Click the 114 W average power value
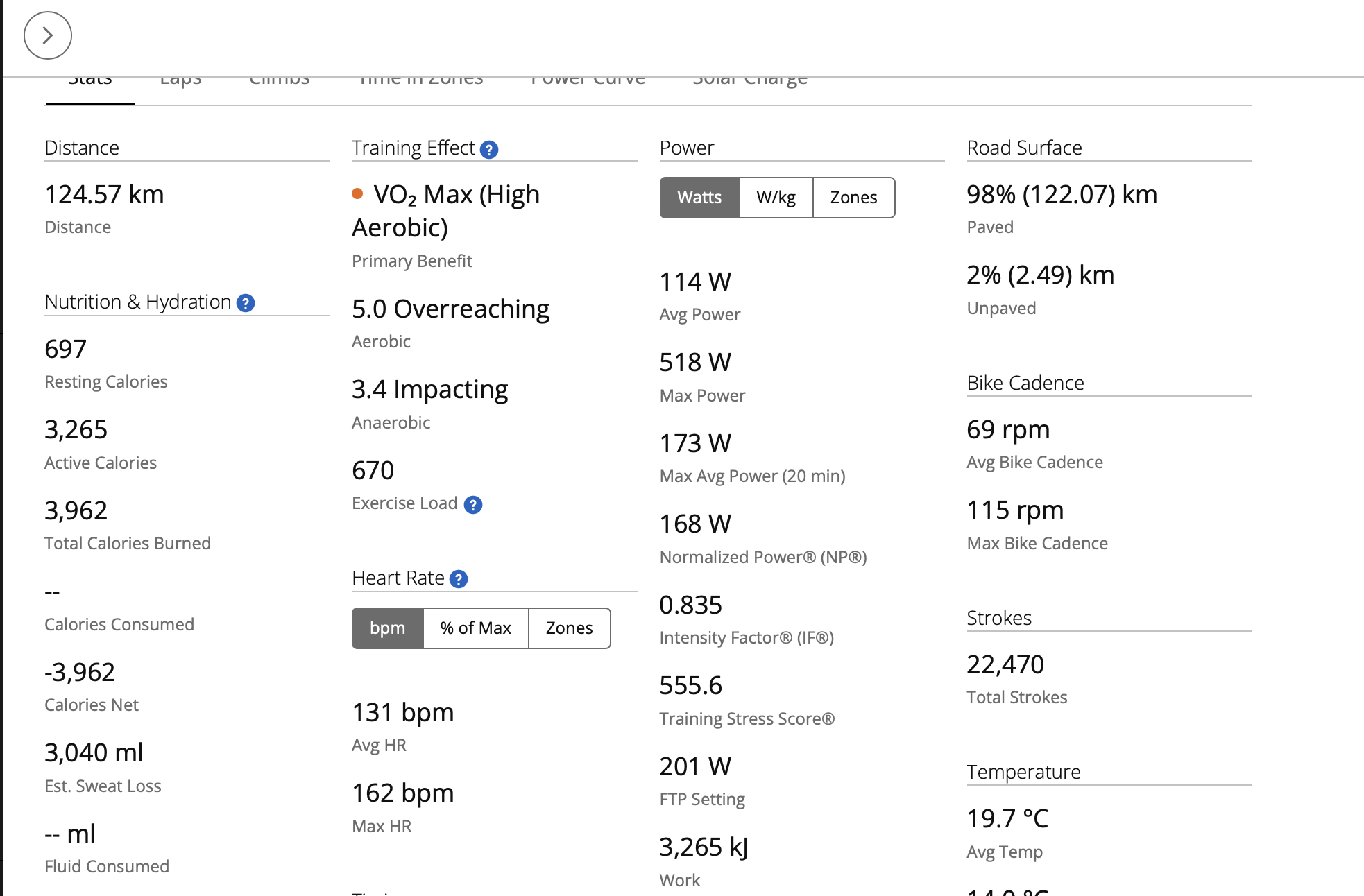 click(x=695, y=282)
